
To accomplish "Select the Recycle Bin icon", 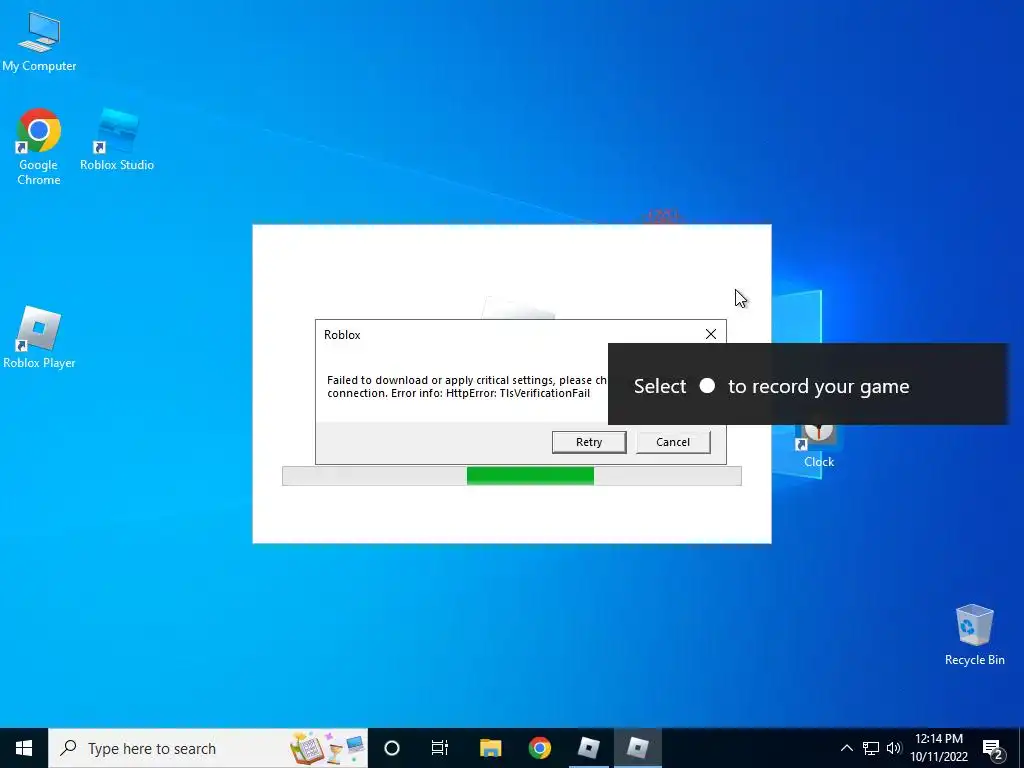I will 974,635.
